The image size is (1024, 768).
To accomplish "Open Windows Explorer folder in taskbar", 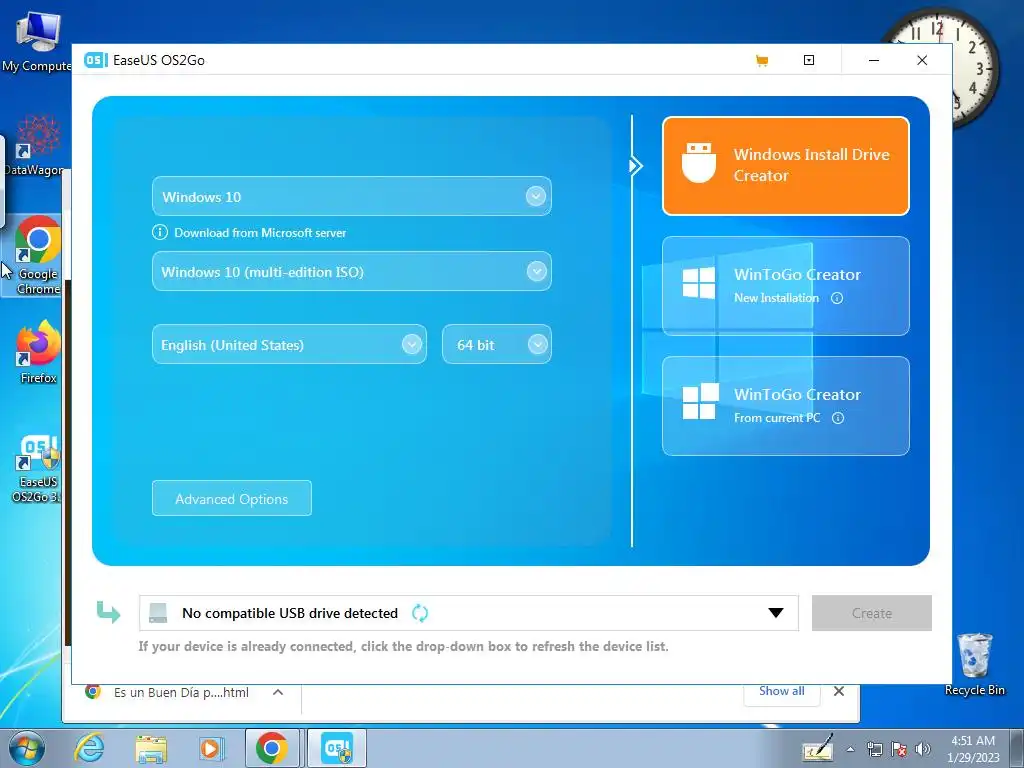I will [151, 748].
